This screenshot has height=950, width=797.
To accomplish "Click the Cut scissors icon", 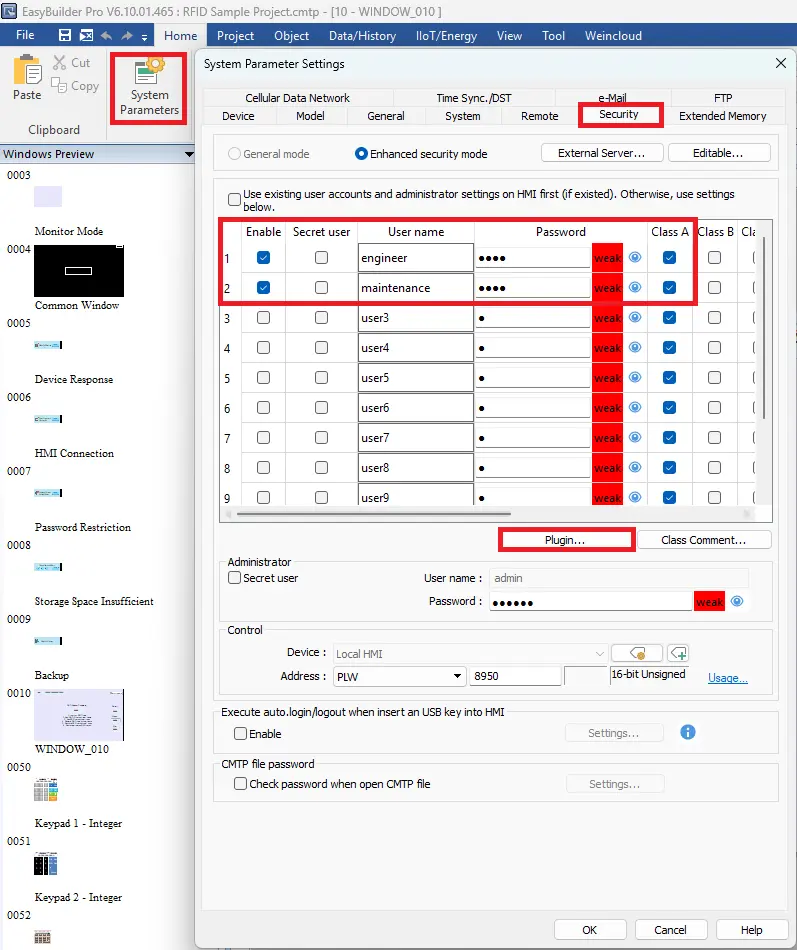I will click(x=59, y=62).
